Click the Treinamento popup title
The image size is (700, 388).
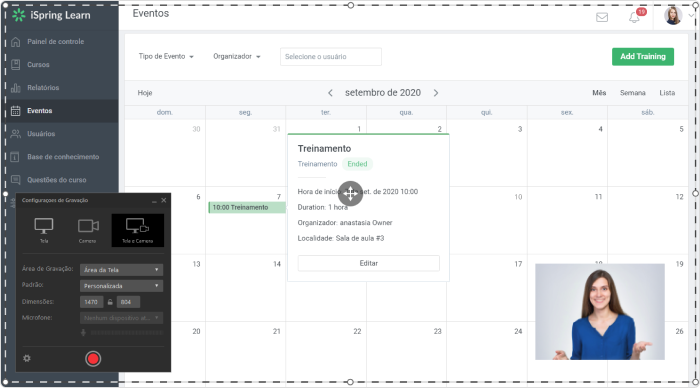click(x=324, y=149)
